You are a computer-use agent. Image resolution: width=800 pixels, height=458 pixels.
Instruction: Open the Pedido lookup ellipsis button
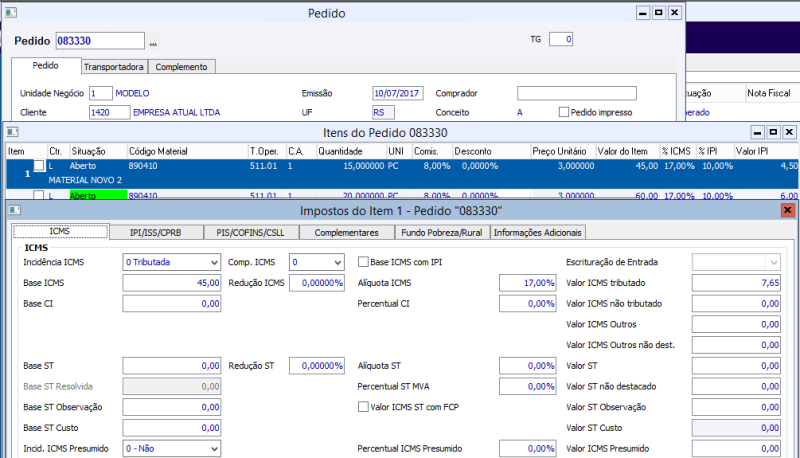click(x=153, y=42)
